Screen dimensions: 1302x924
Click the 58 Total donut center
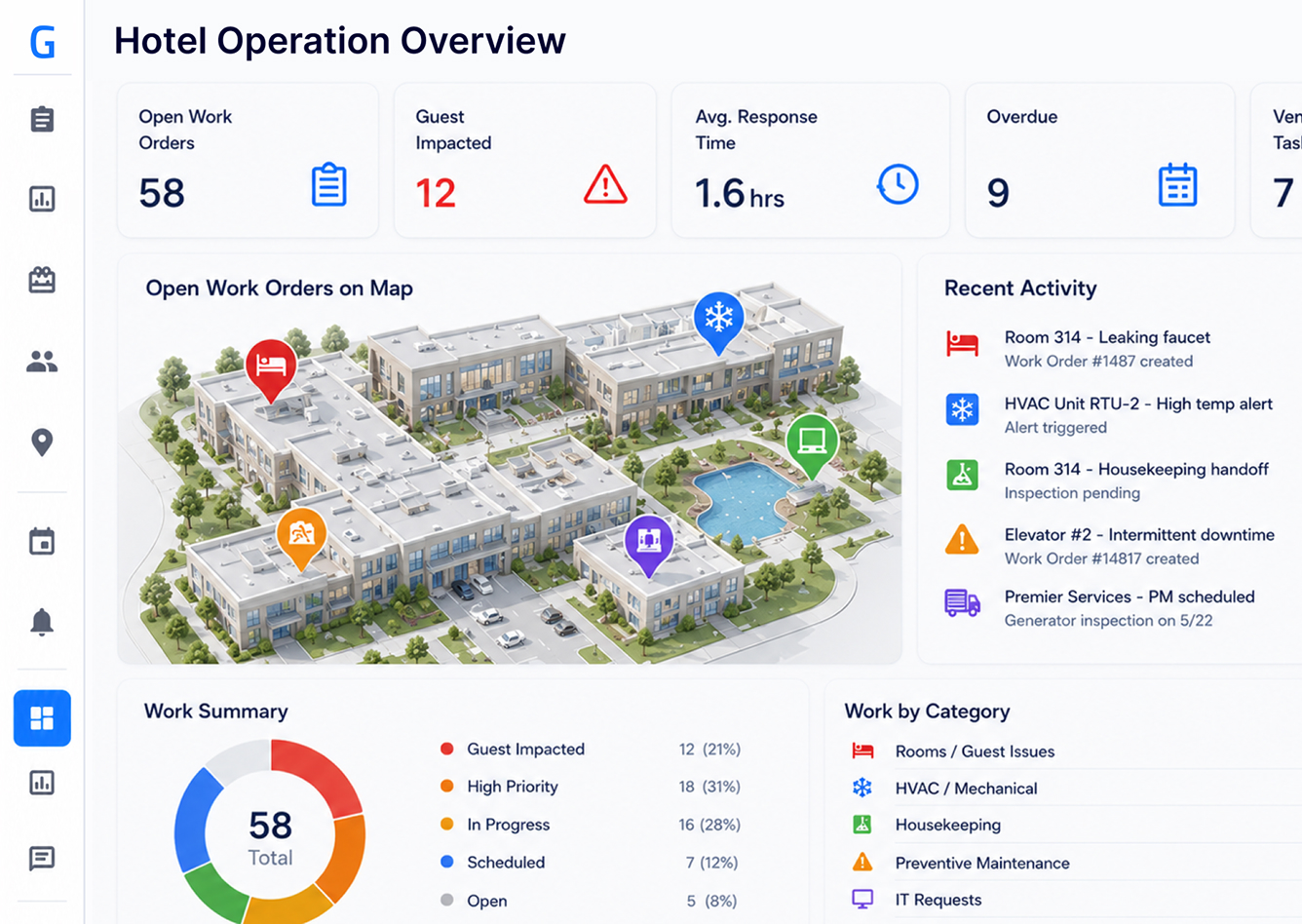coord(270,836)
